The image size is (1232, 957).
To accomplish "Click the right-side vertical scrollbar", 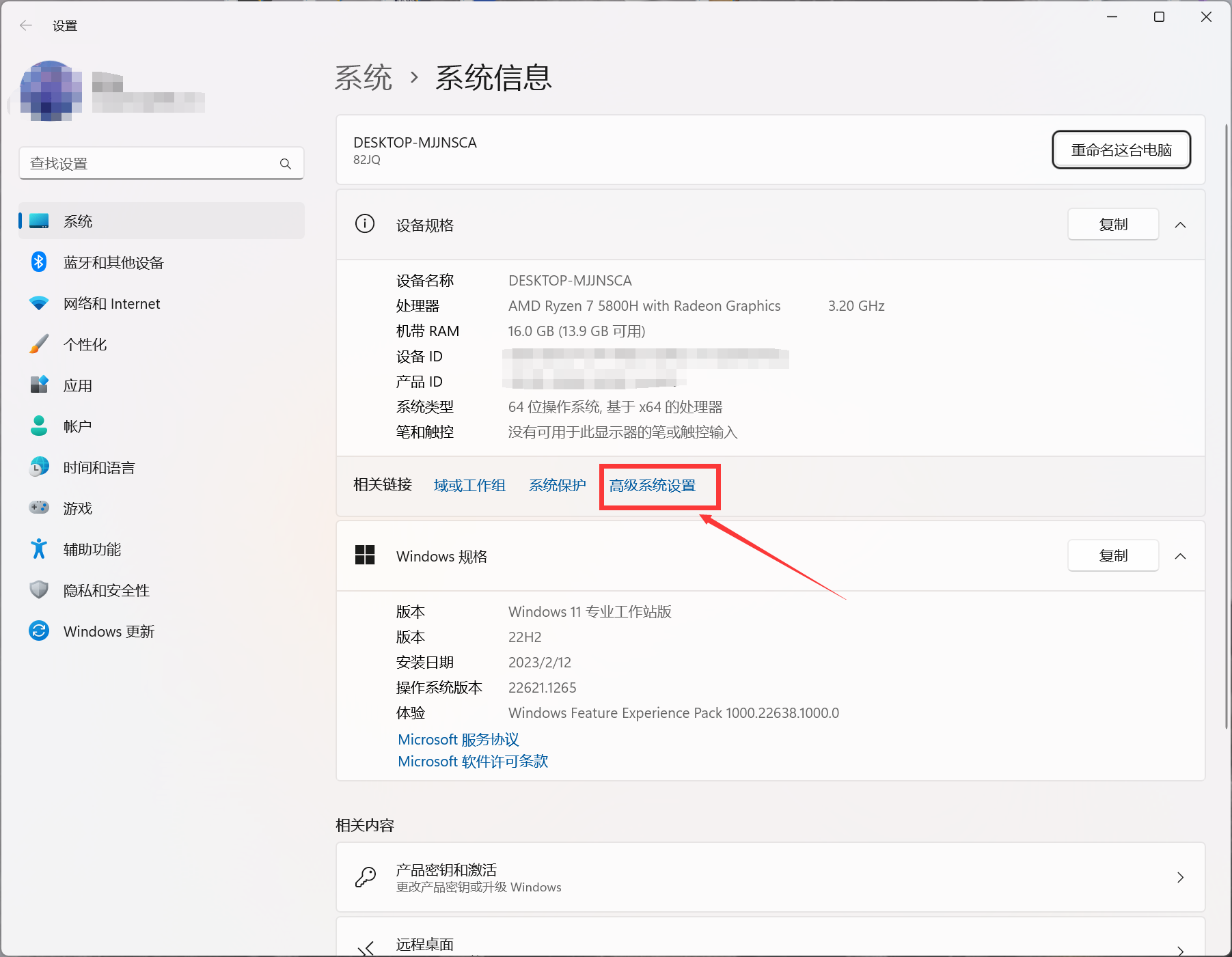I will [x=1227, y=426].
